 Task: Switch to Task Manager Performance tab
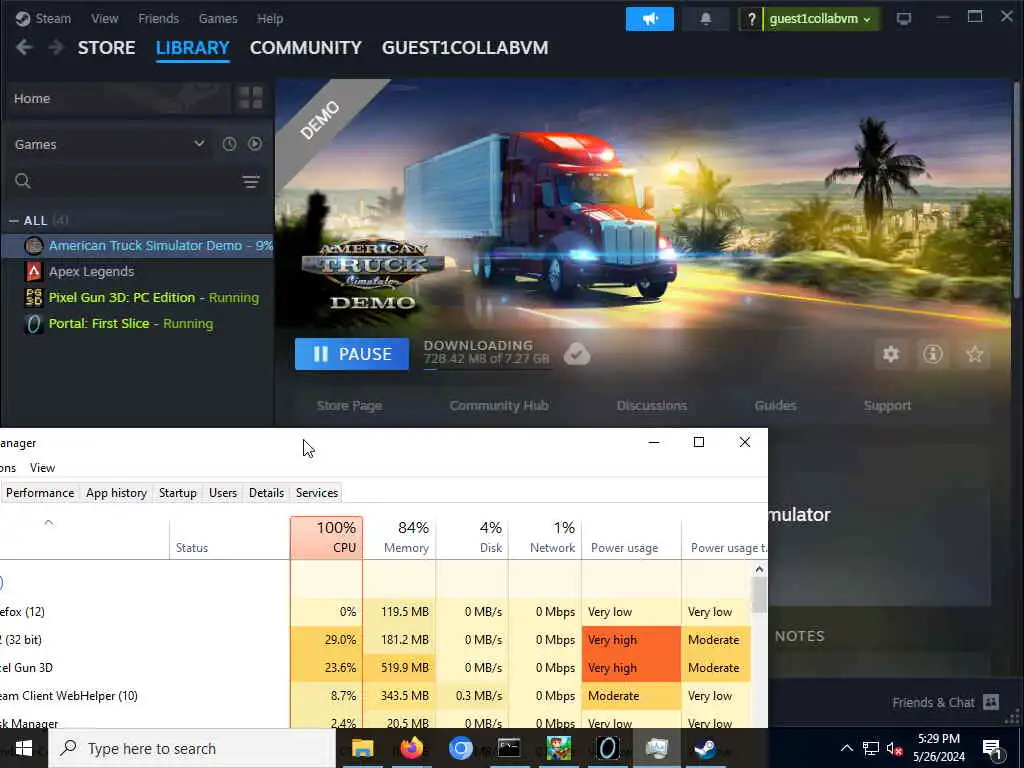coord(40,492)
